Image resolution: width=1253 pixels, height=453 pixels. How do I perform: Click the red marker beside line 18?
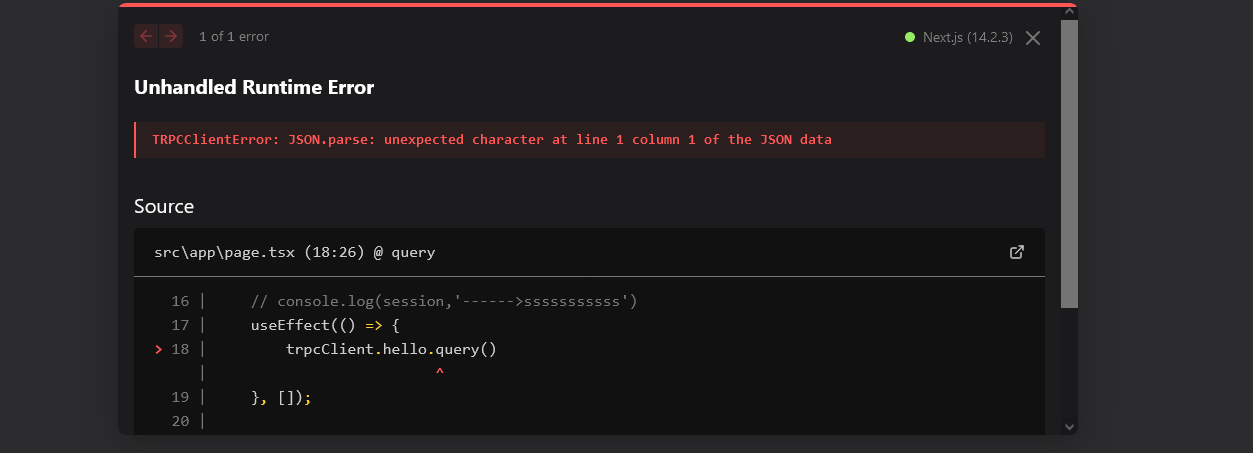coord(158,349)
